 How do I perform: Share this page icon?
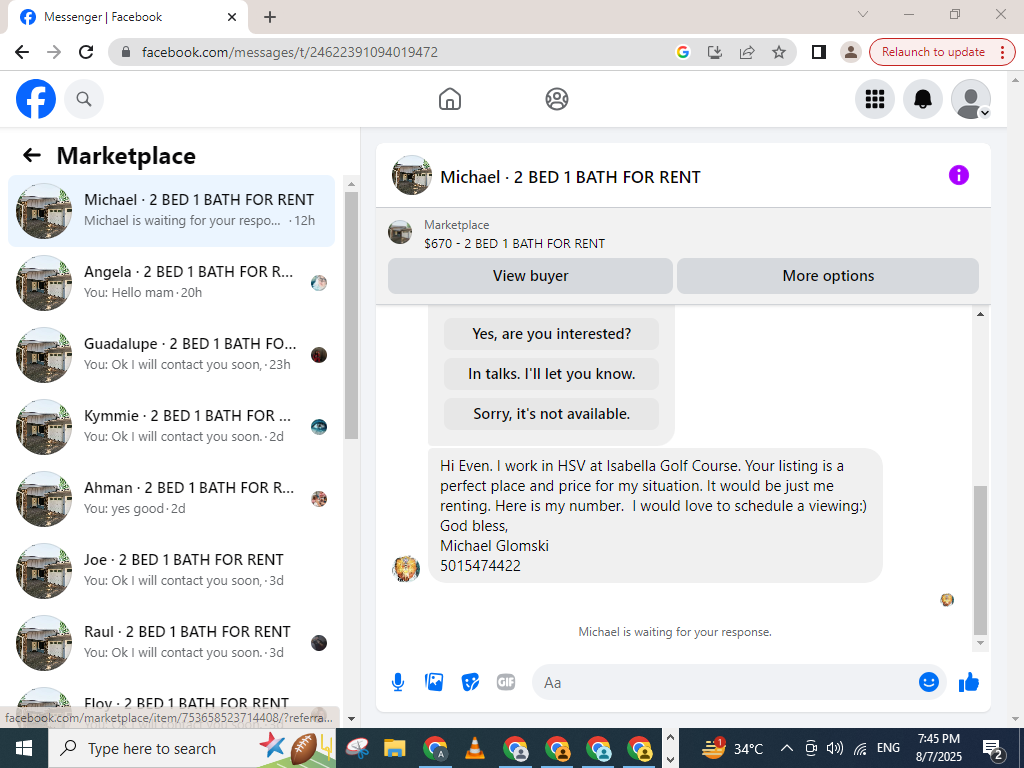746,52
